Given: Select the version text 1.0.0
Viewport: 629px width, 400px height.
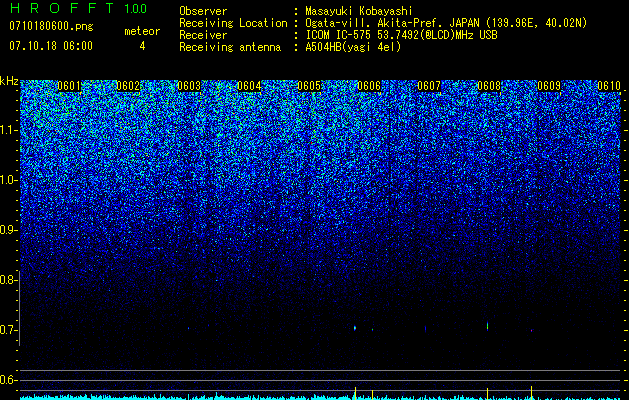Looking at the screenshot, I should pyautogui.click(x=135, y=8).
